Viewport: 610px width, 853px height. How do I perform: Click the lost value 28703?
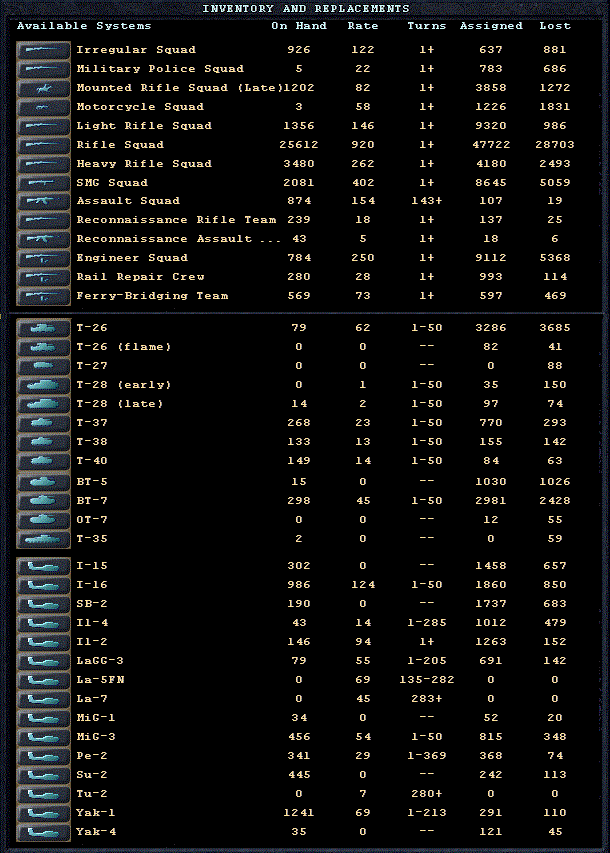tap(555, 145)
